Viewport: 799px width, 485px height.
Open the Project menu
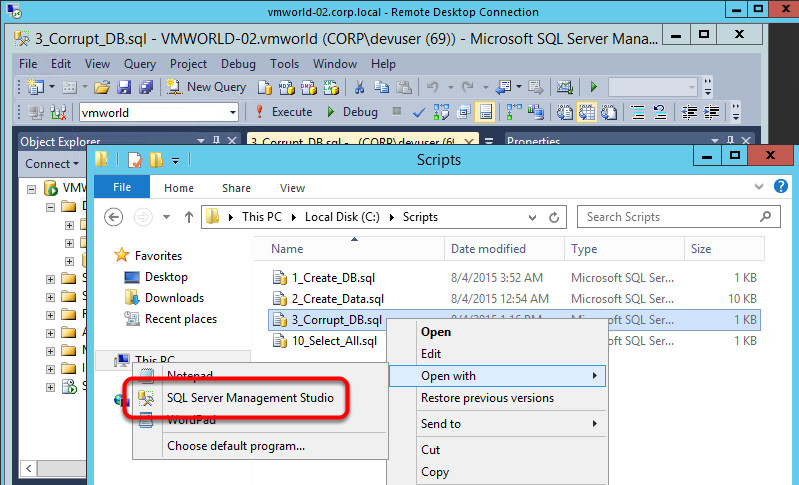[x=189, y=64]
